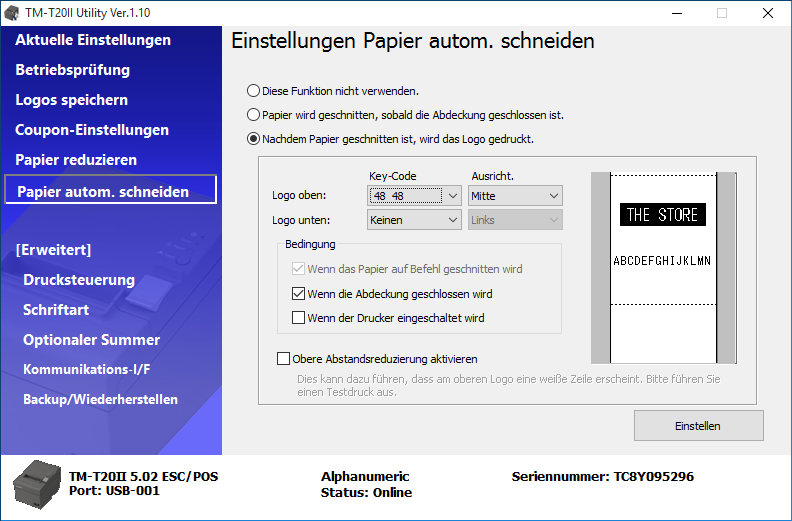792x521 pixels.
Task: Toggle 'Wenn die Abdeckung geschlossen wird' checkbox
Action: point(299,294)
